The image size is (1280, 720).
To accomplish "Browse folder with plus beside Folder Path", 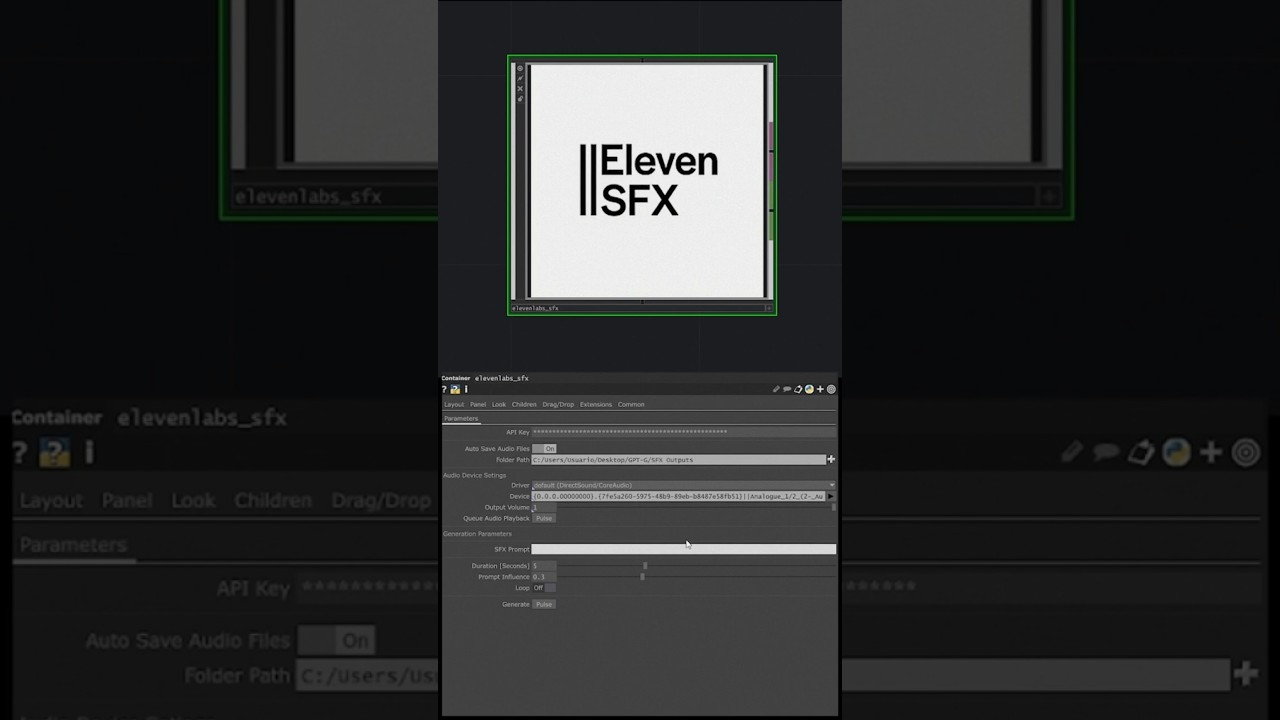I will [831, 459].
